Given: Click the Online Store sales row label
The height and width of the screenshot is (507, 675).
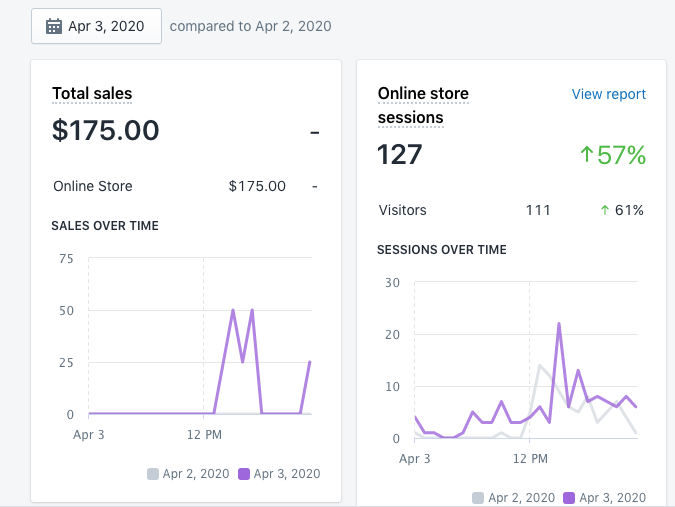Looking at the screenshot, I should tap(93, 186).
